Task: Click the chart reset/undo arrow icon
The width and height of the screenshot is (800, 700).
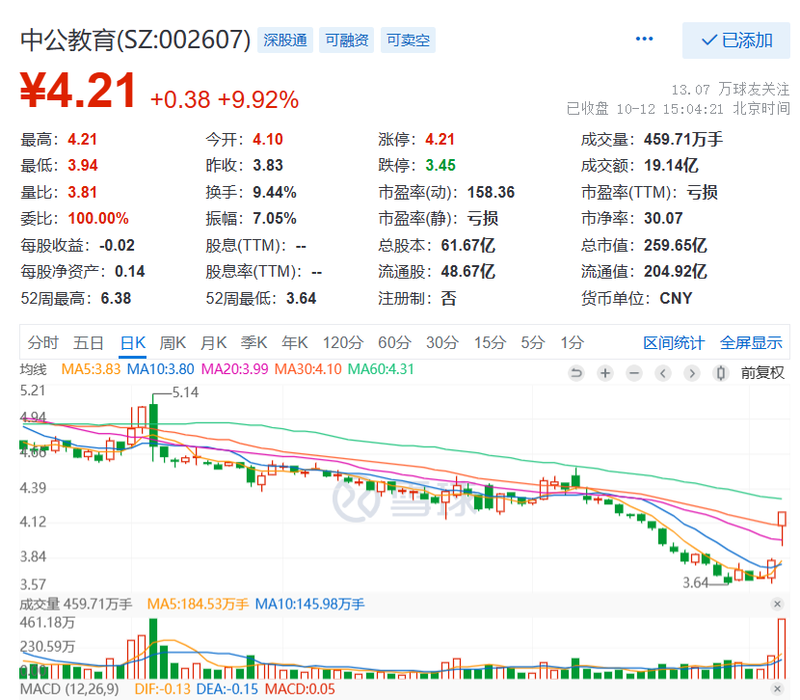Action: click(576, 373)
